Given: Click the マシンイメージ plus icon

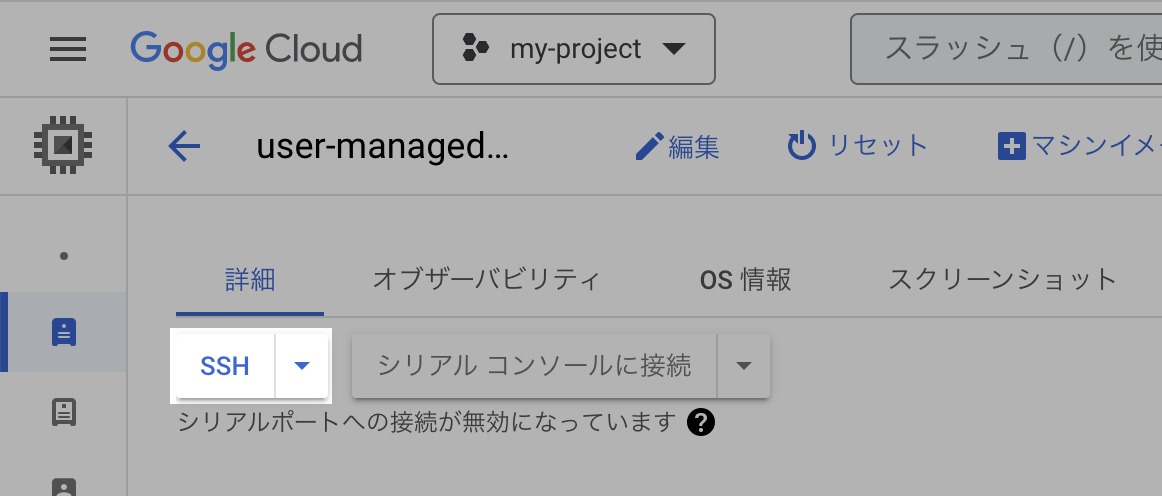Looking at the screenshot, I should tap(1012, 148).
